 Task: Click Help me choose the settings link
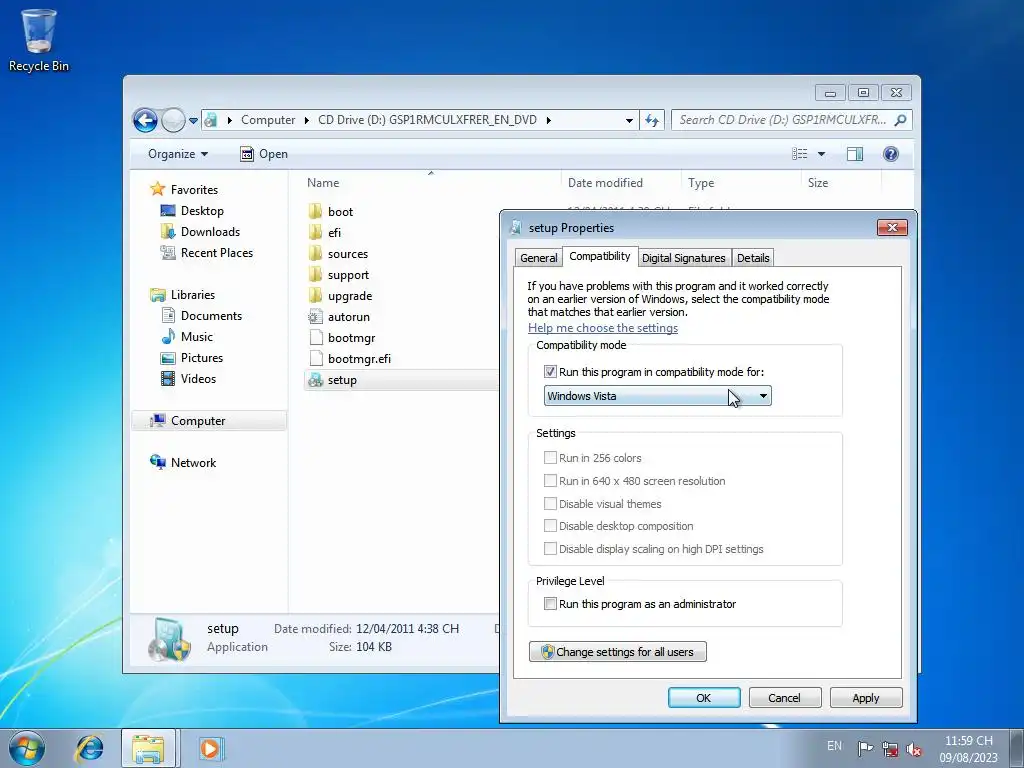[603, 328]
